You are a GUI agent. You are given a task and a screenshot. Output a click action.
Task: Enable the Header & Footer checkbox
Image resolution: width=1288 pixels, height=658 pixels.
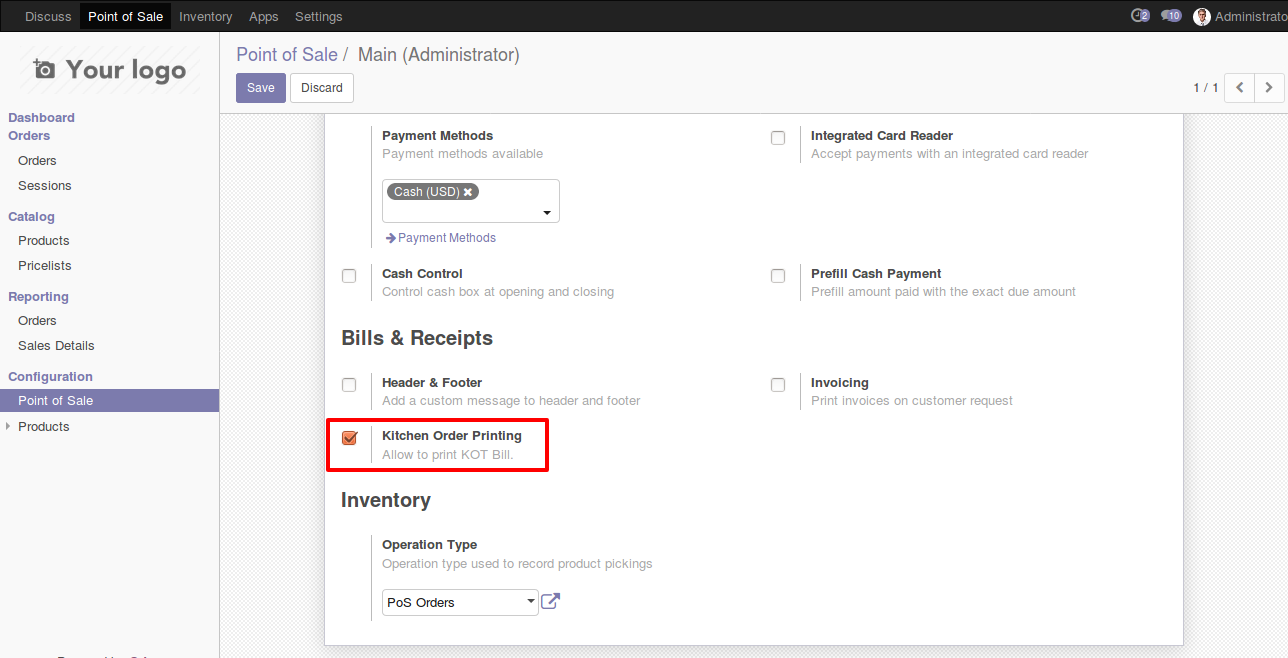pos(349,385)
